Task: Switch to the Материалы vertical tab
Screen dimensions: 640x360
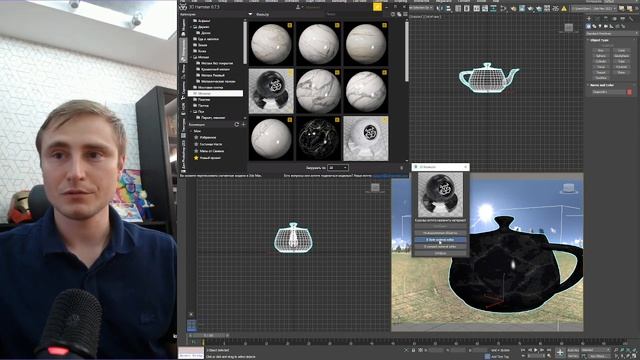Action: (x=183, y=49)
